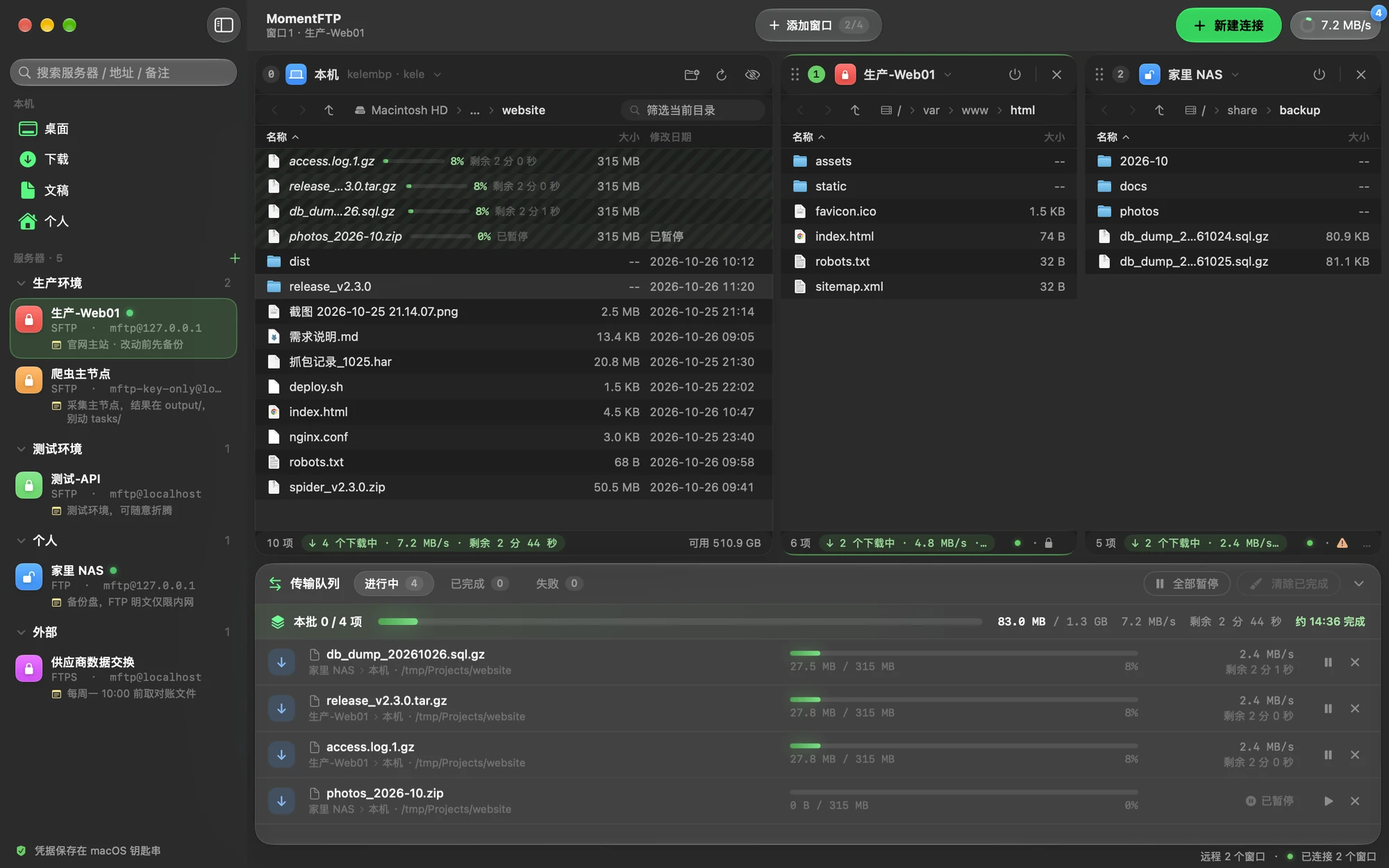
Task: Select 爬虫主节点 server in sidebar
Action: (x=124, y=396)
